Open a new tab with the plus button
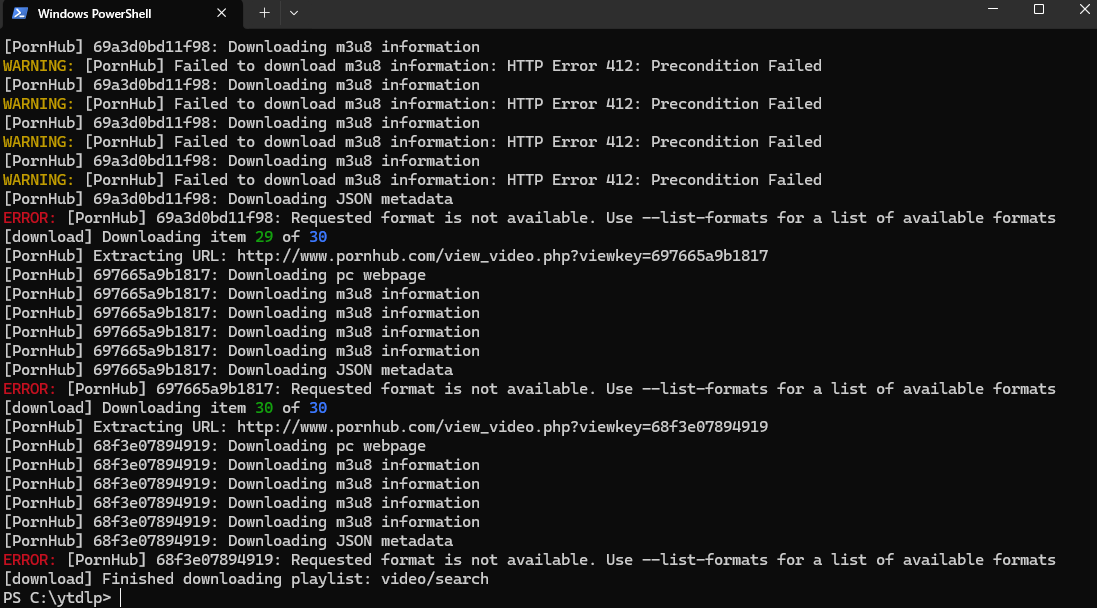The image size is (1097, 608). tap(264, 13)
